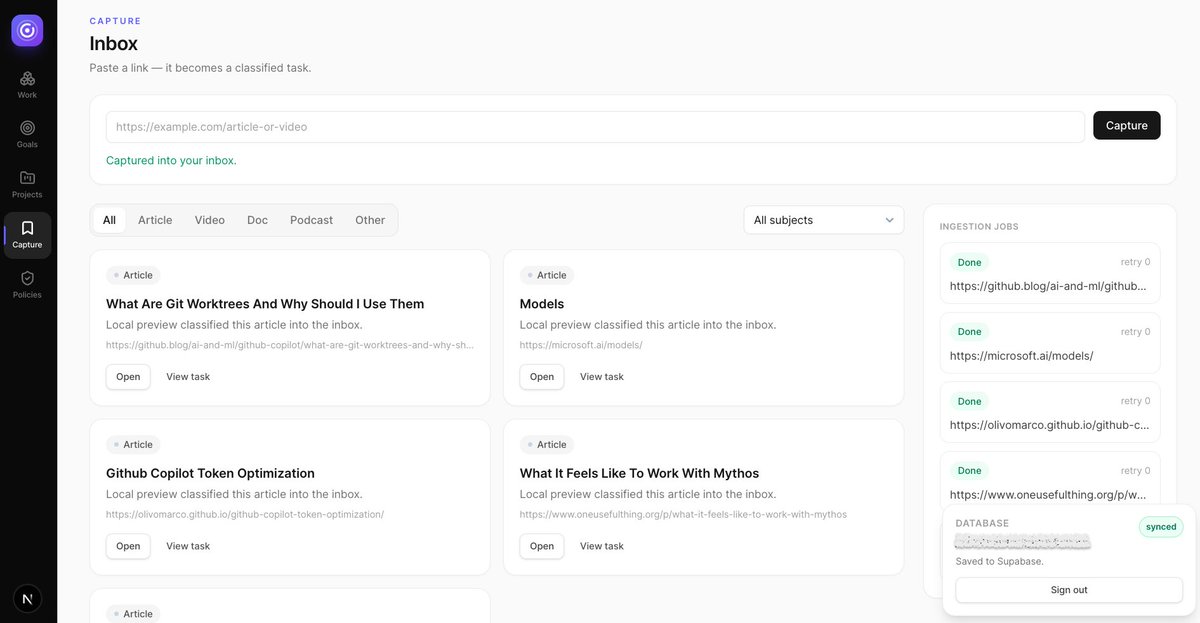View task for Github Copilot Token Optimization

pyautogui.click(x=188, y=546)
